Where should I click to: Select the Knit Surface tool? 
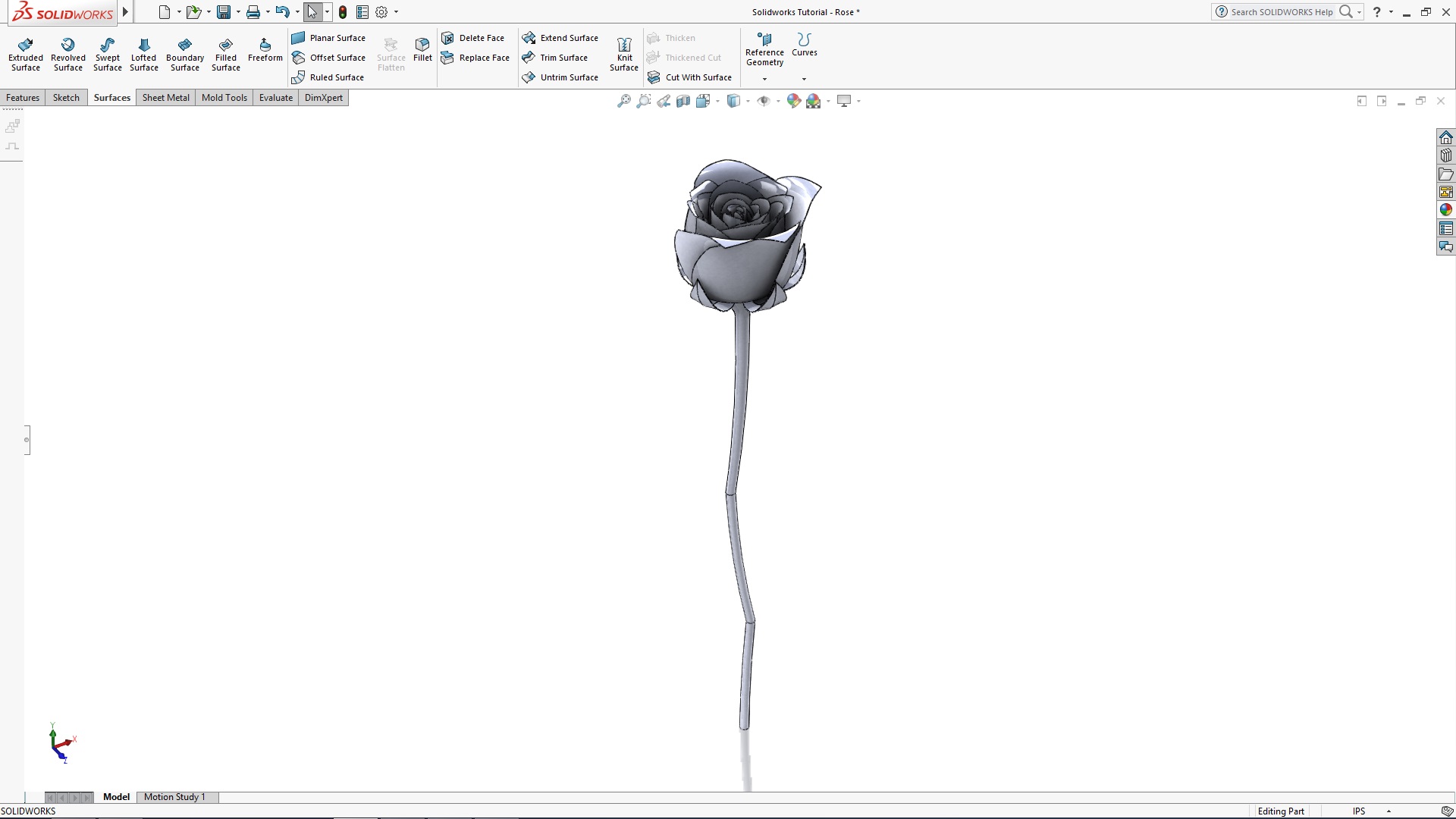623,53
